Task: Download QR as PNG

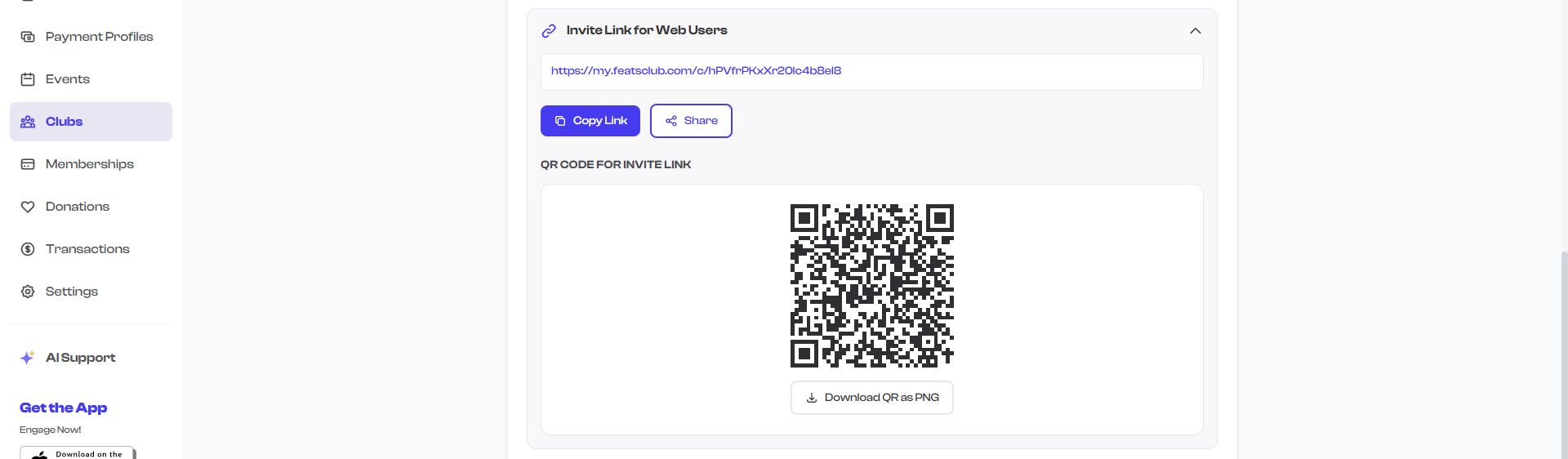Action: [872, 398]
